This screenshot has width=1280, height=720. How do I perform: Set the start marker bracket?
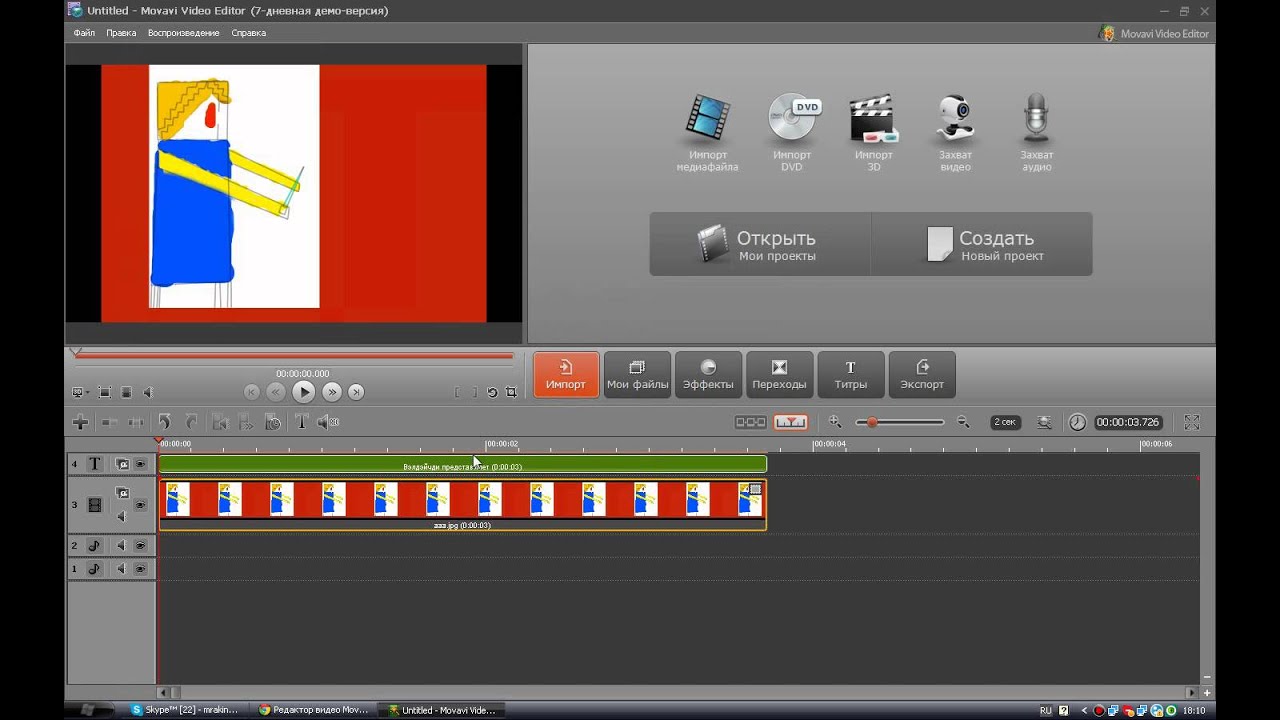(x=457, y=393)
